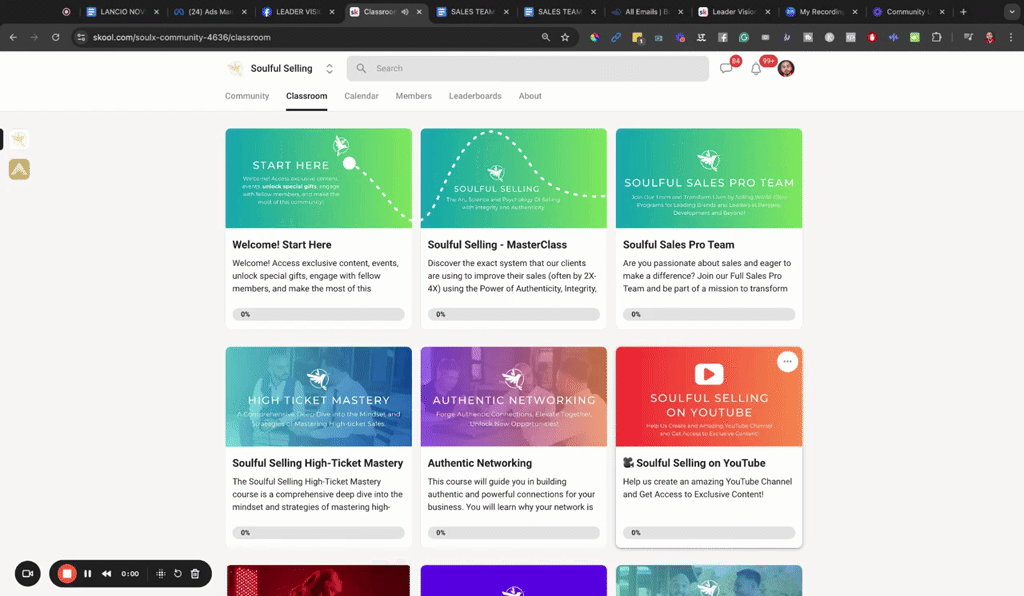Restart the recording with the redo icon

(x=177, y=573)
